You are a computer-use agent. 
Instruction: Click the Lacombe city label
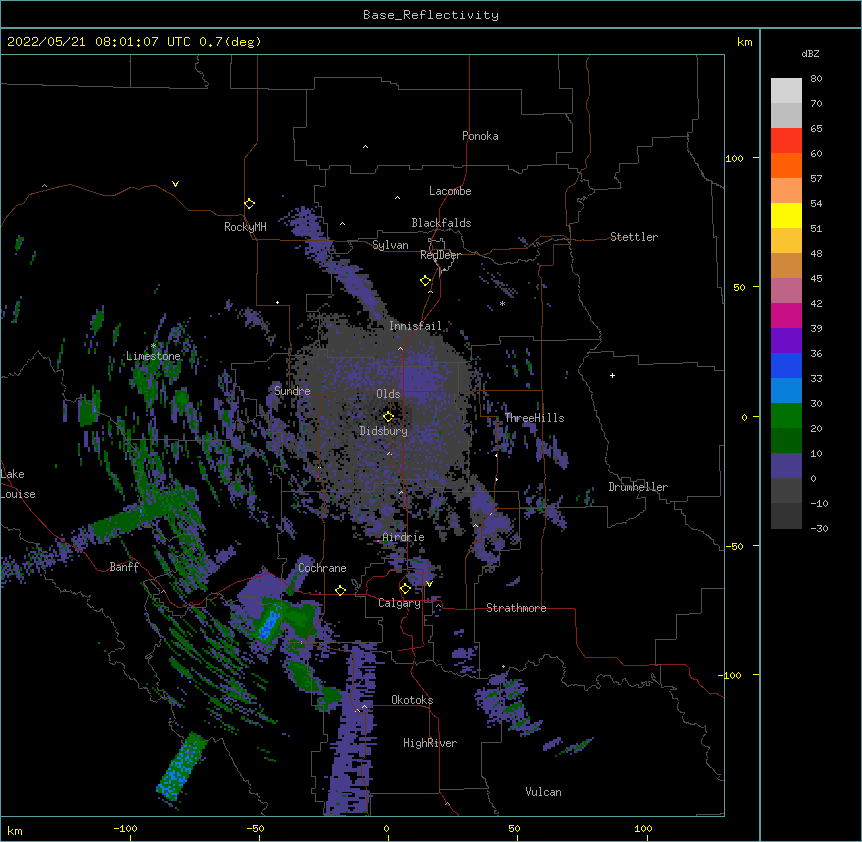click(x=450, y=191)
